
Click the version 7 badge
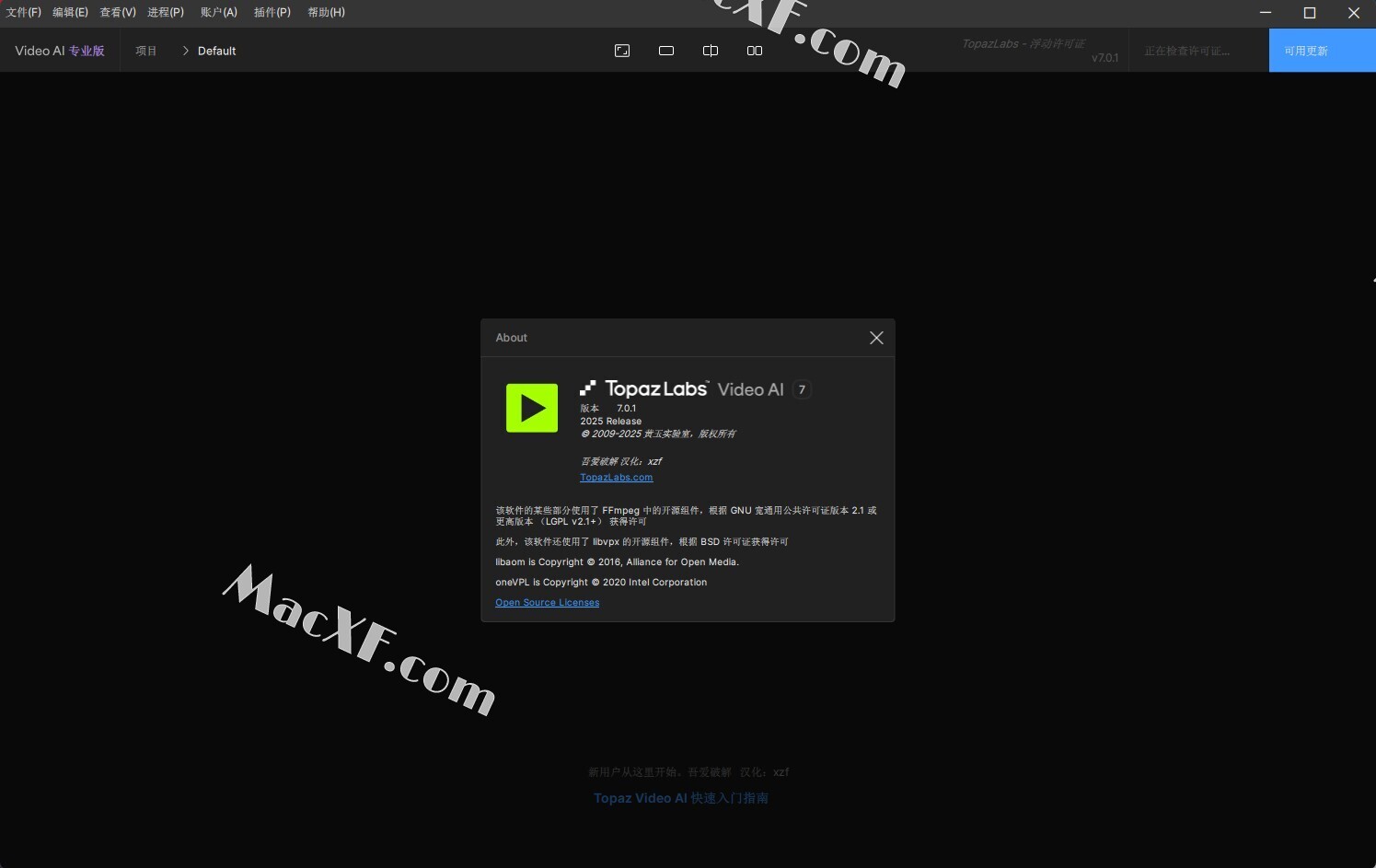point(802,389)
